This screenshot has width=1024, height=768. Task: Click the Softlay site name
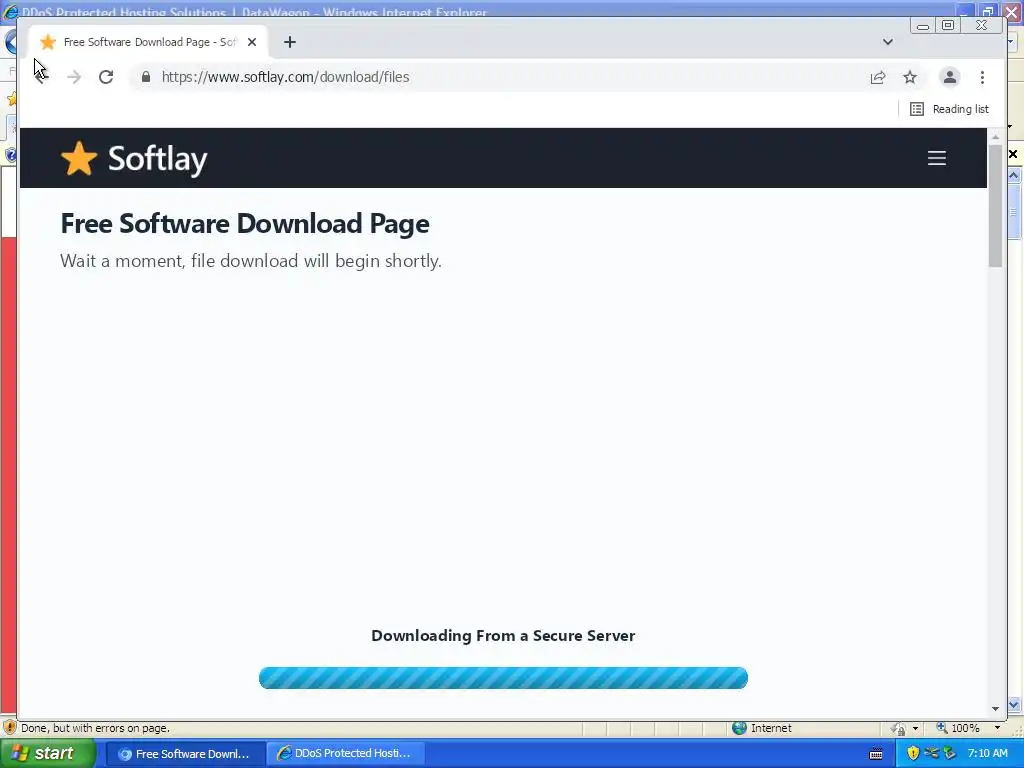(x=157, y=159)
